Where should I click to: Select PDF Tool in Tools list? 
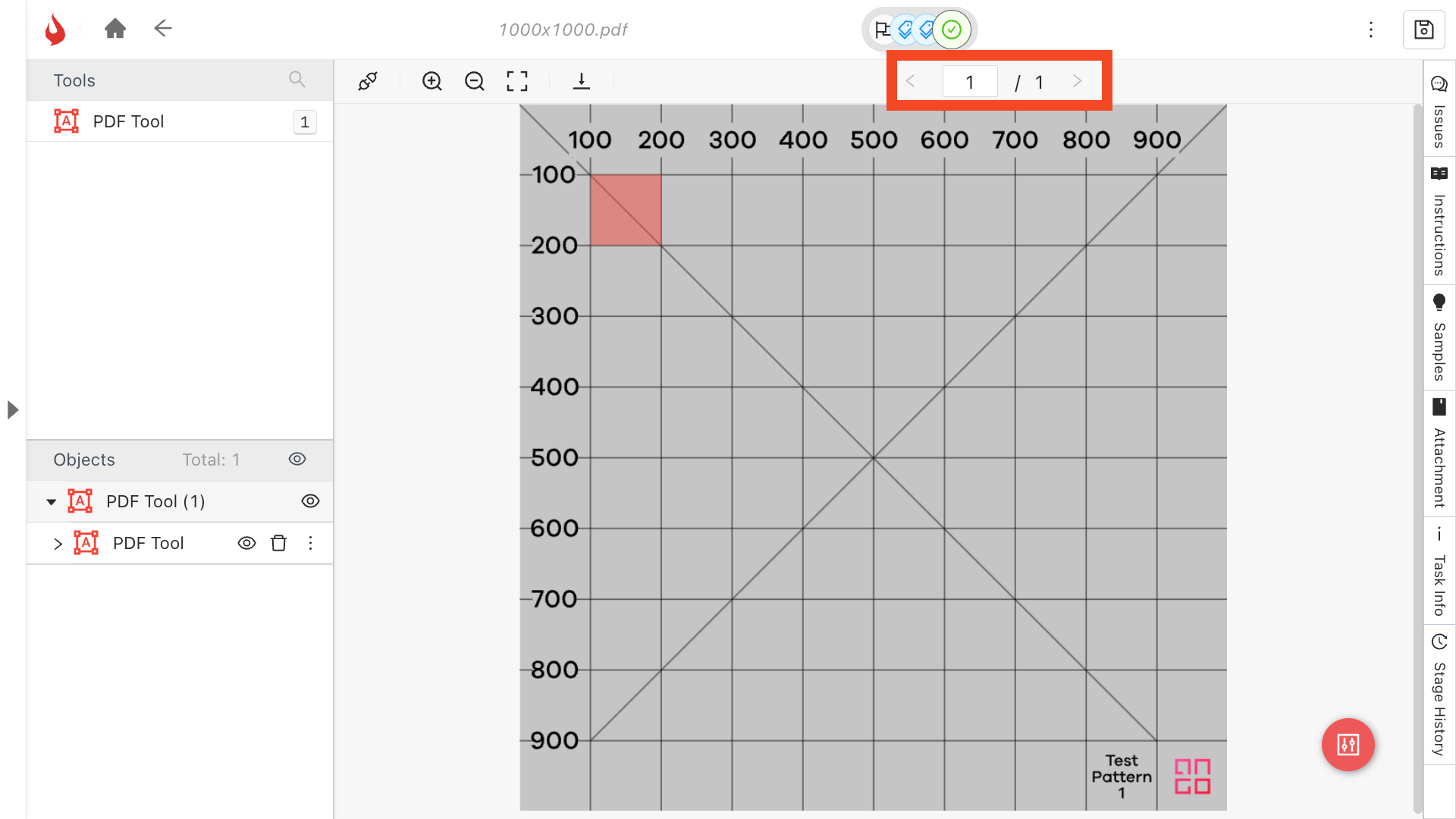tap(128, 121)
